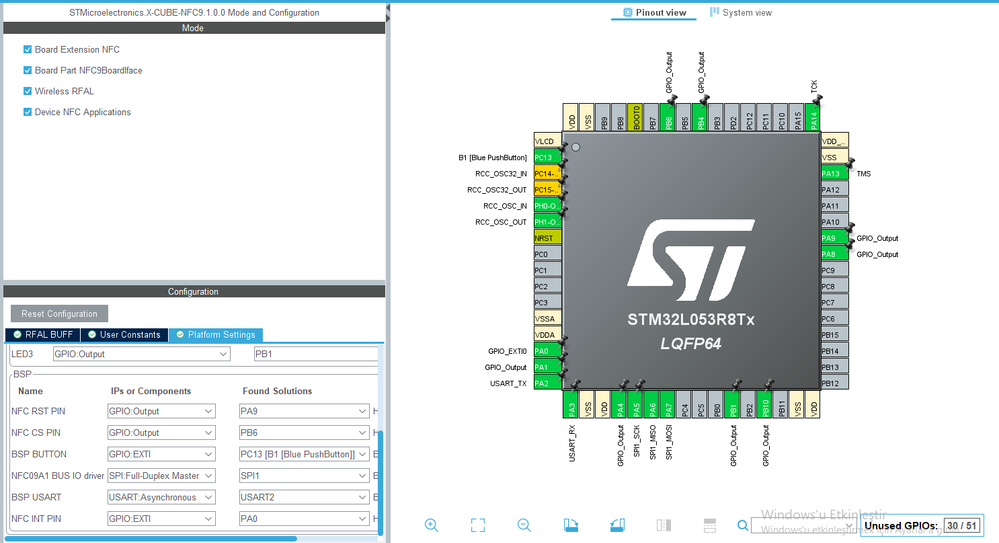This screenshot has width=999, height=543.
Task: Open the USART2 solution dropdown
Action: [x=304, y=497]
